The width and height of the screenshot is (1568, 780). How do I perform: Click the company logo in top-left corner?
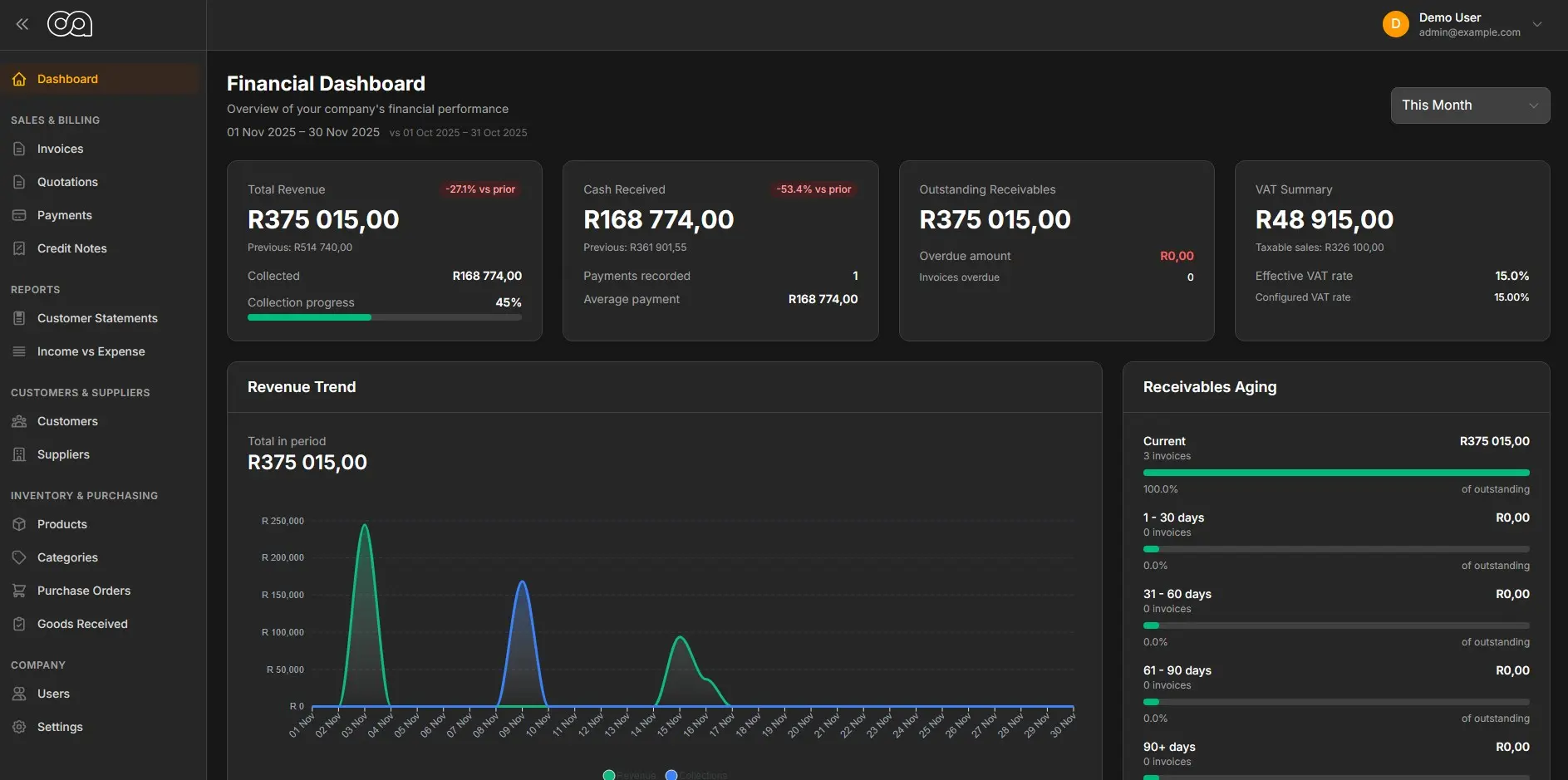tap(70, 23)
